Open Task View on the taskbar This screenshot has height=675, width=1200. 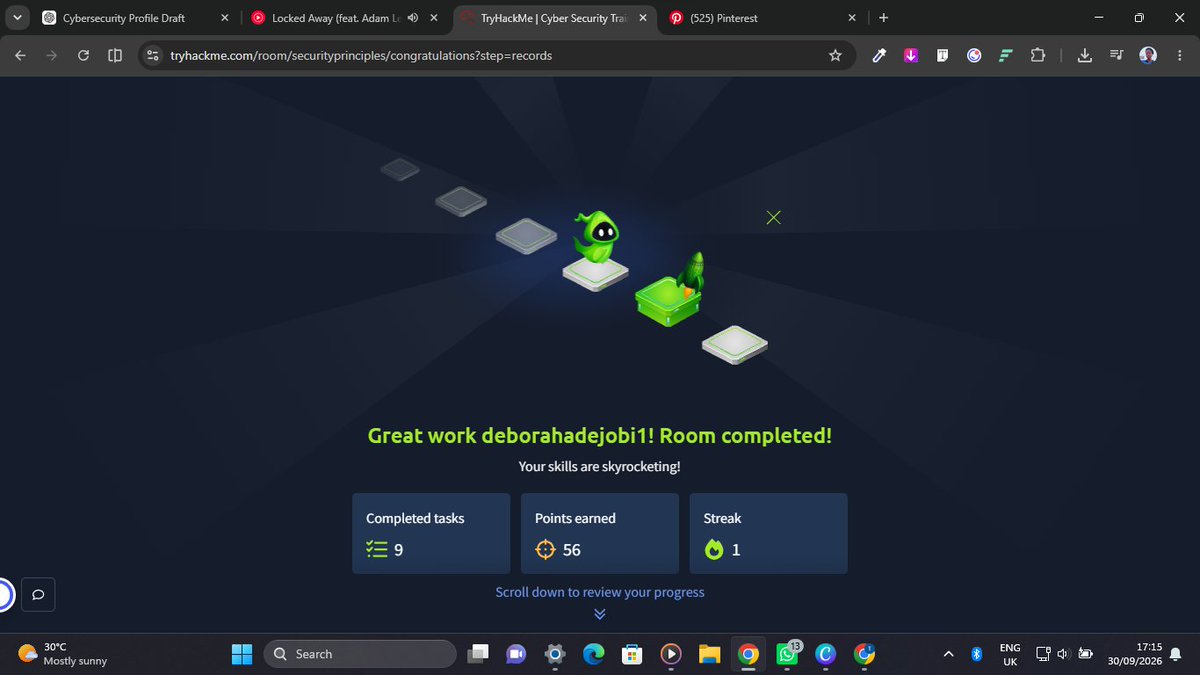click(479, 654)
